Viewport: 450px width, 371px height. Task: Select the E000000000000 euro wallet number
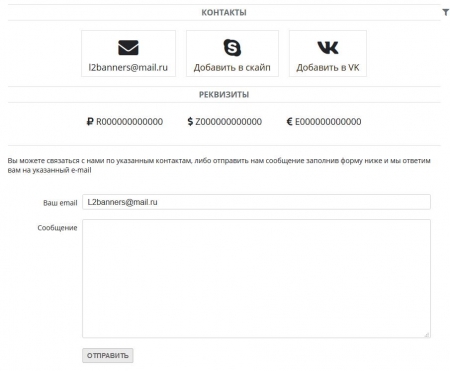click(x=328, y=122)
